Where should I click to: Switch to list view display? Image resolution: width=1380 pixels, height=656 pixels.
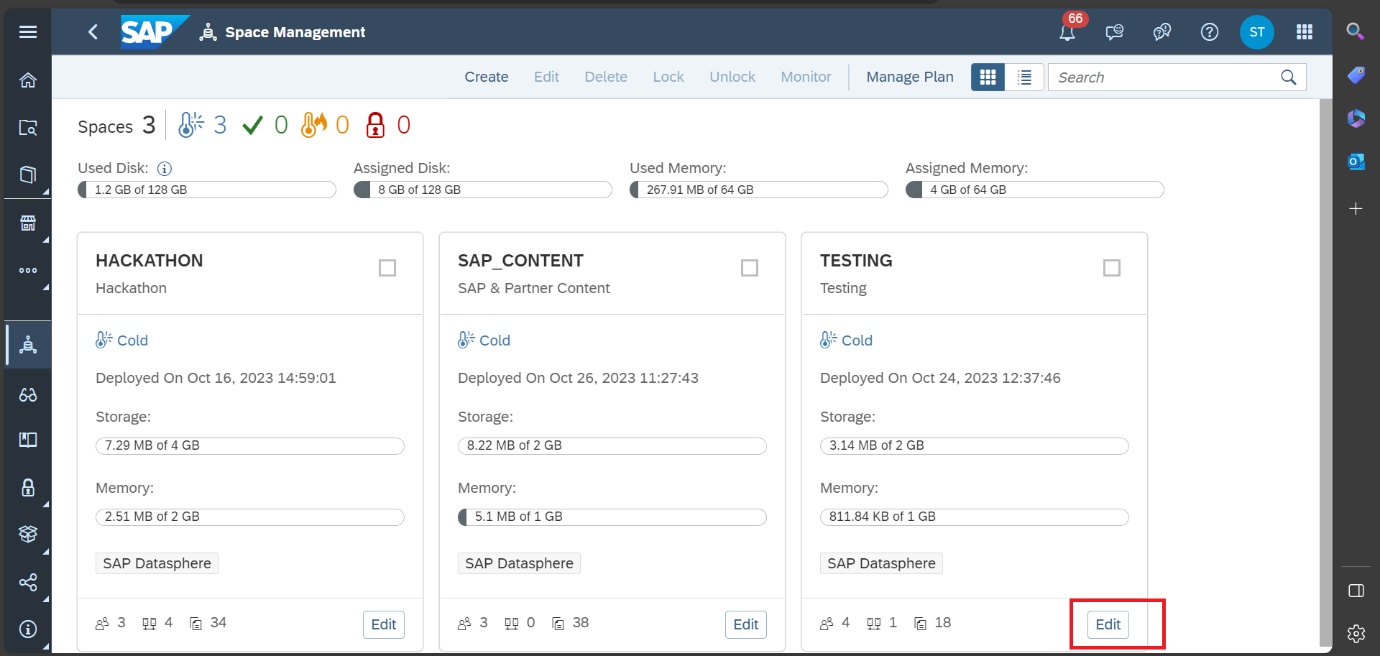[1024, 77]
